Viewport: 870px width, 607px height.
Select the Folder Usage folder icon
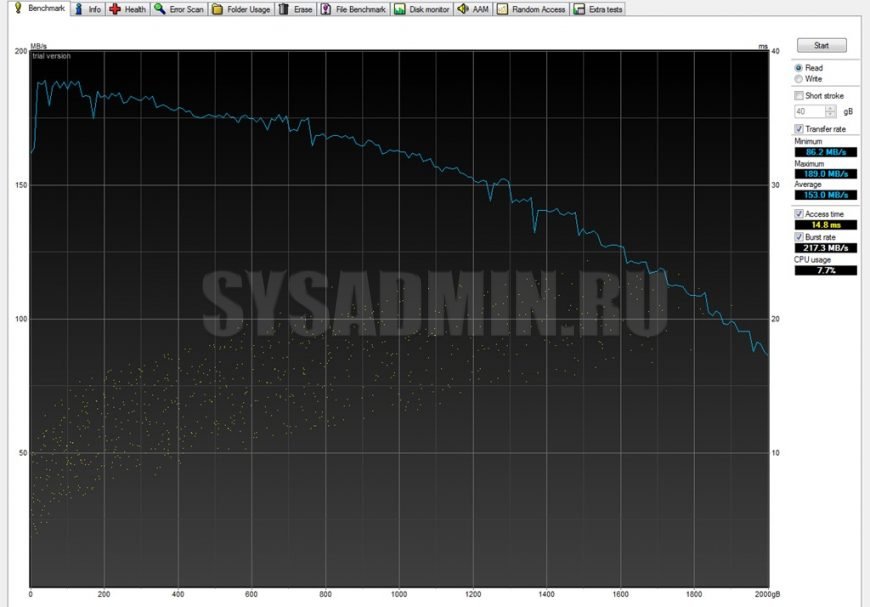point(217,9)
